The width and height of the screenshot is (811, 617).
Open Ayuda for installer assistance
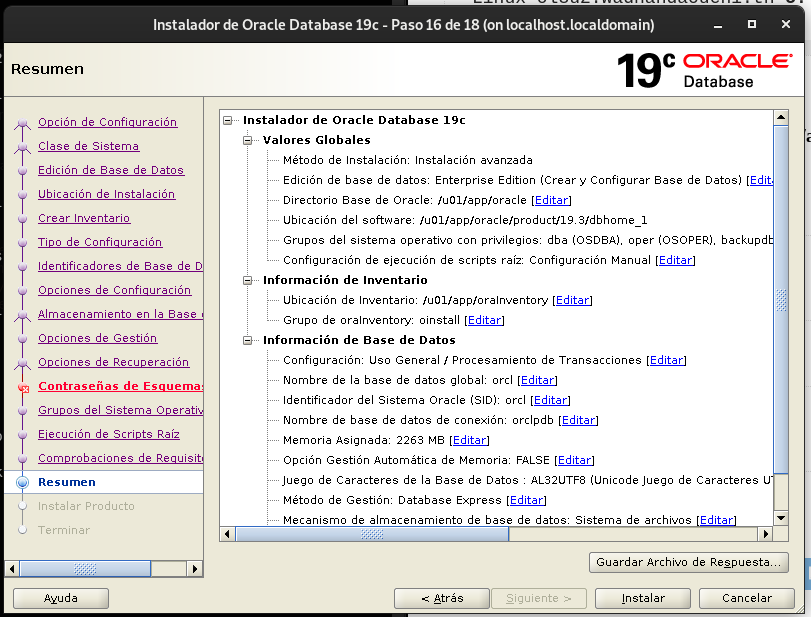point(60,598)
